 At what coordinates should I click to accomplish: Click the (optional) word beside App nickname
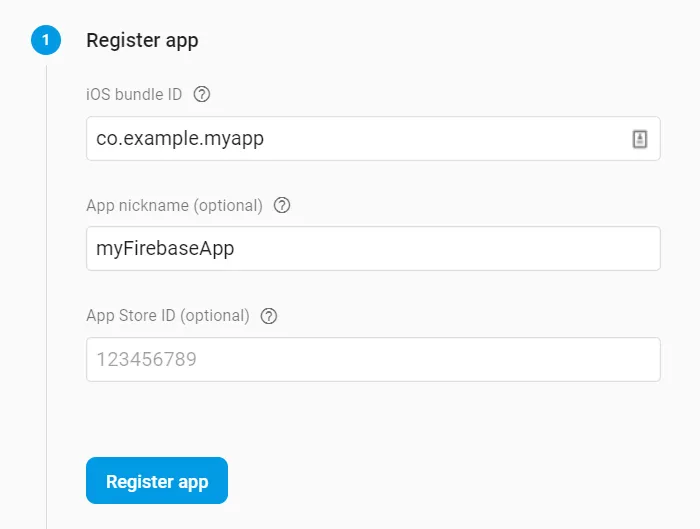(x=228, y=206)
